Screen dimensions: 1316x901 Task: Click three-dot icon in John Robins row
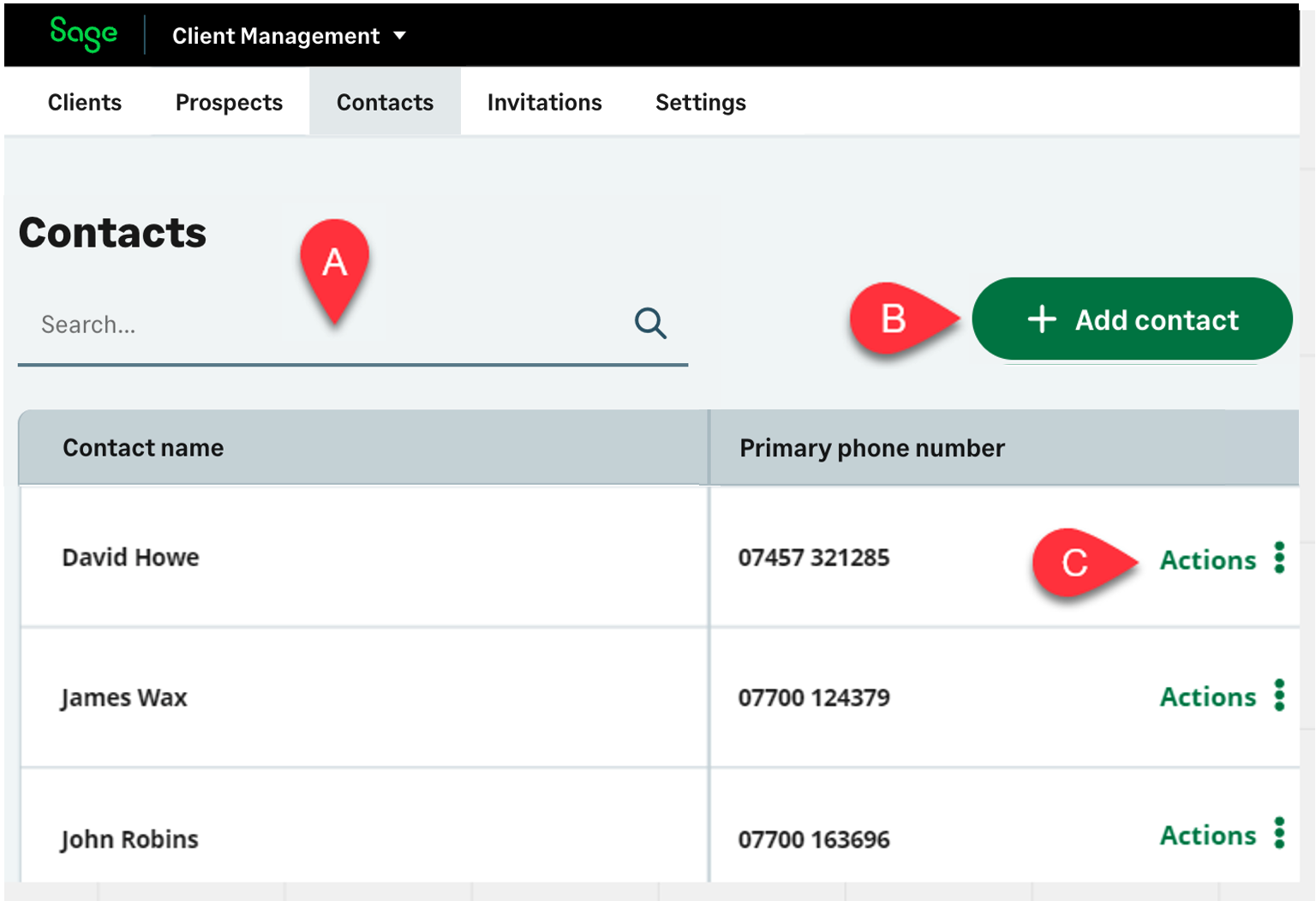pyautogui.click(x=1279, y=833)
